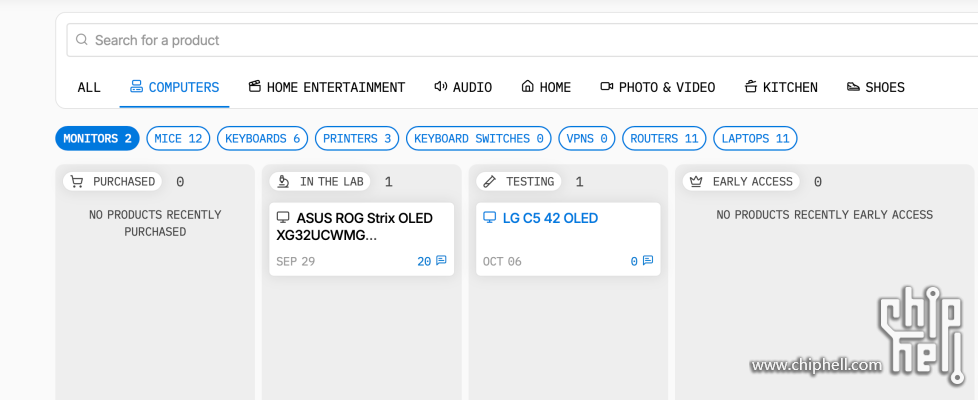Focus the Search for a product field
The image size is (978, 400).
[x=500, y=40]
